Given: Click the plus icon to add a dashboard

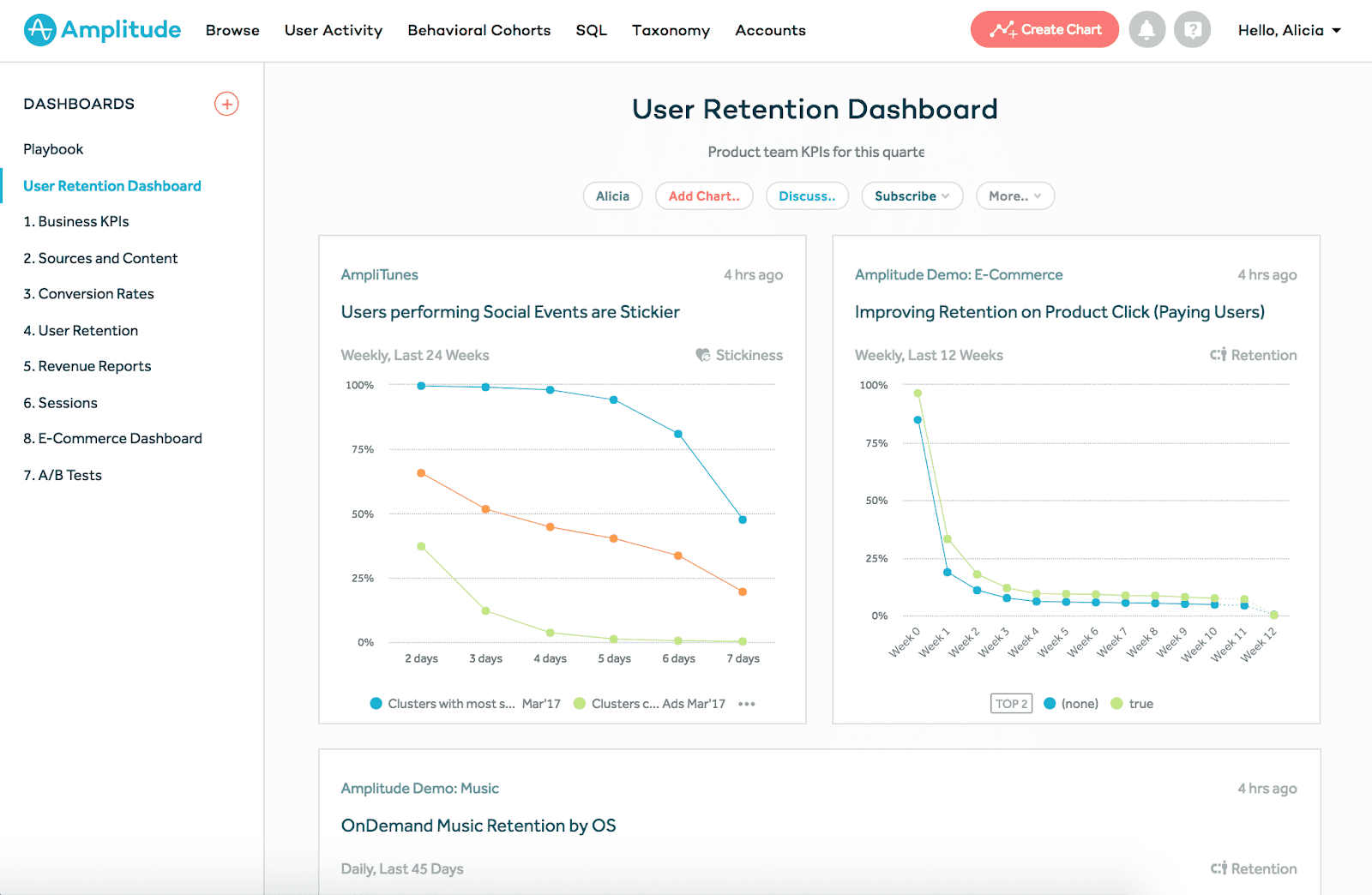Looking at the screenshot, I should tap(226, 104).
